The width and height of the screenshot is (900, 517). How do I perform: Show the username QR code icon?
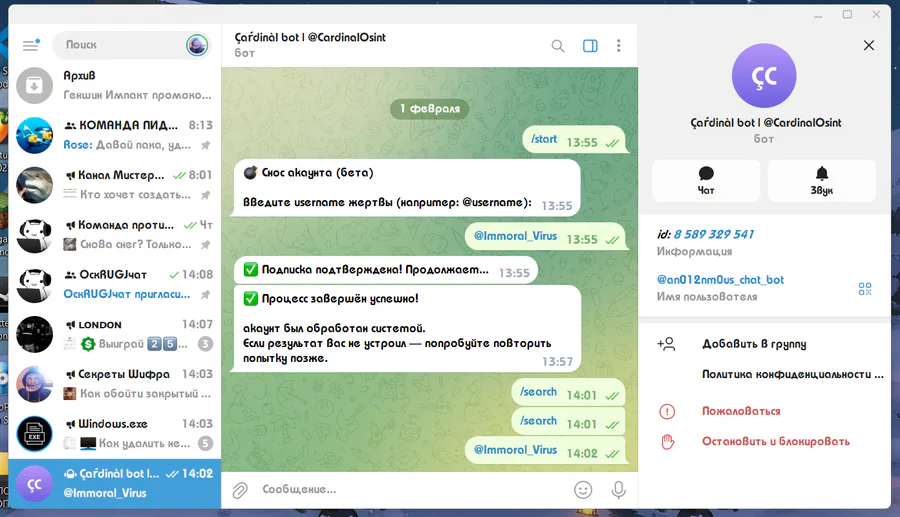(x=865, y=289)
